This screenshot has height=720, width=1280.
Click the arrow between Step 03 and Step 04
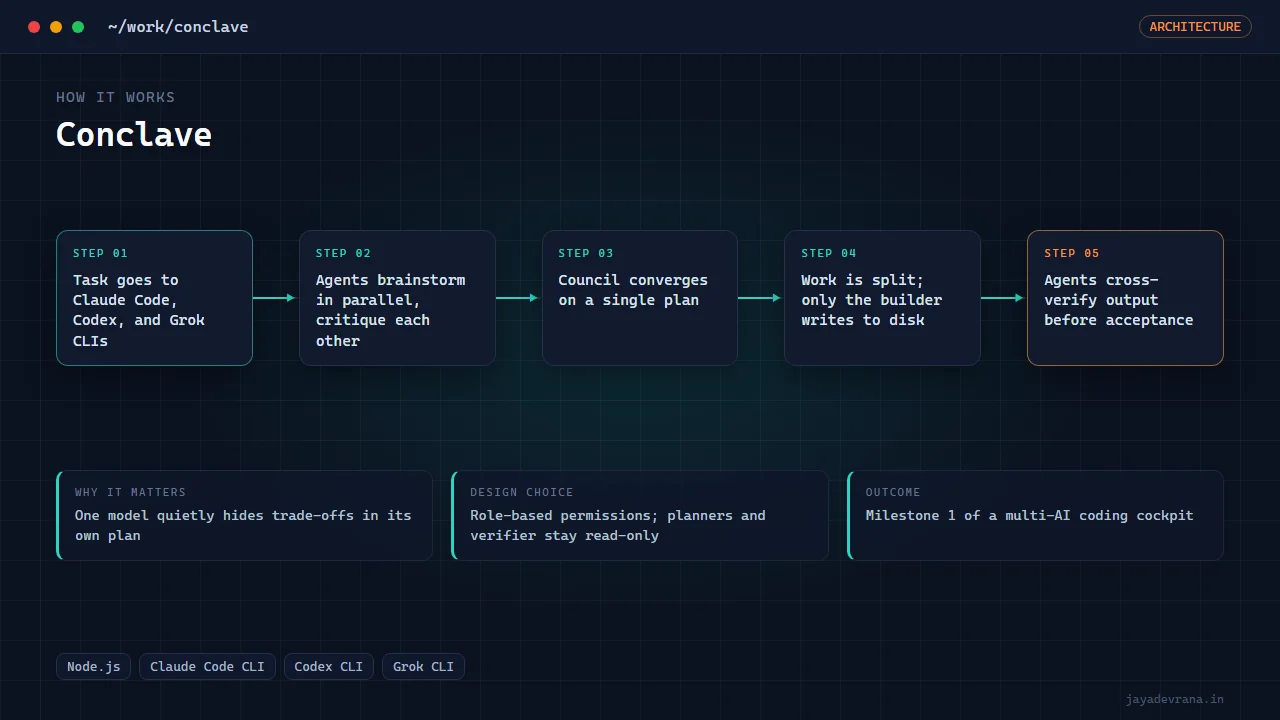(x=760, y=298)
